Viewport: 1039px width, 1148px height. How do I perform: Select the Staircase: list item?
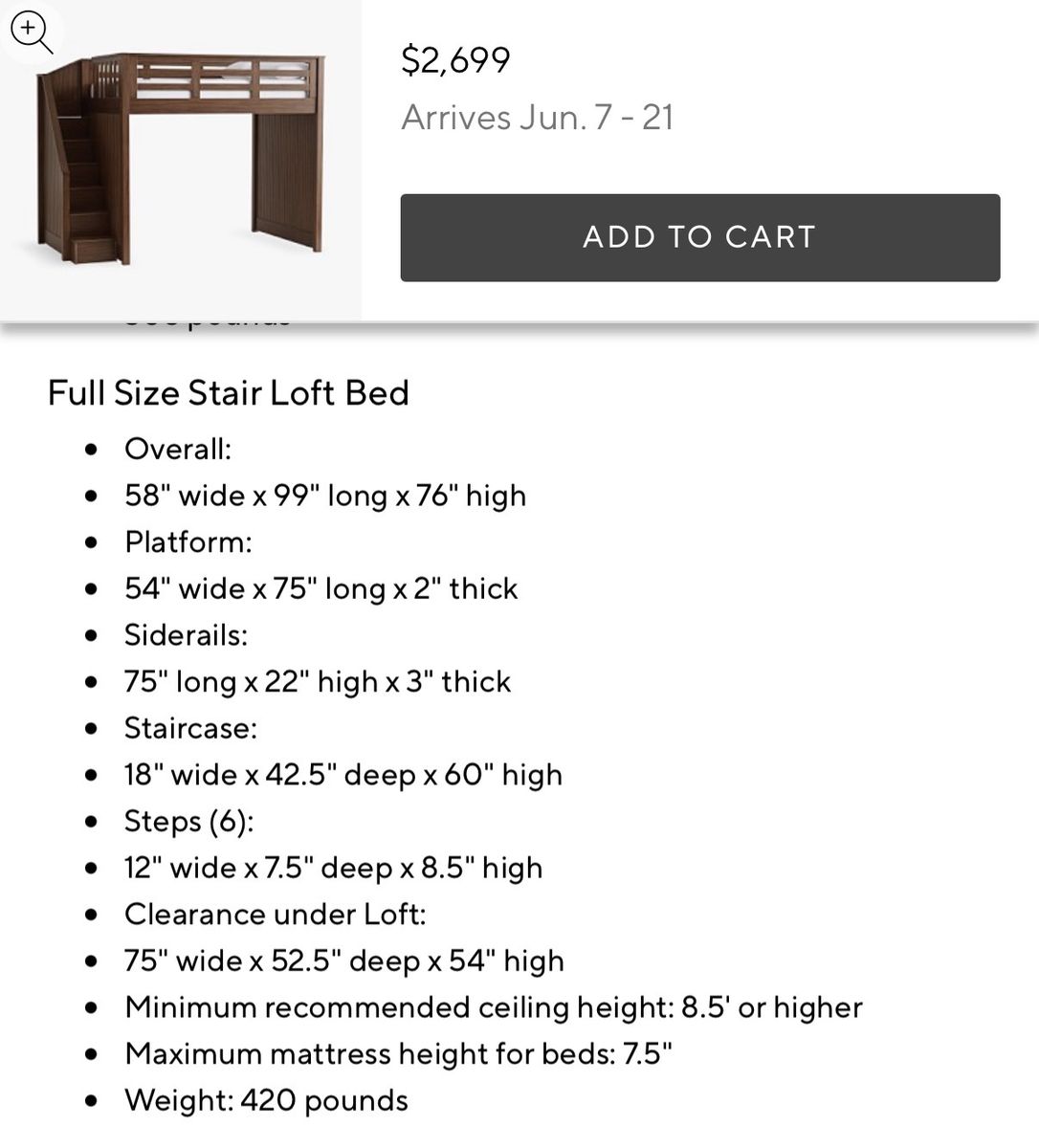(191, 728)
